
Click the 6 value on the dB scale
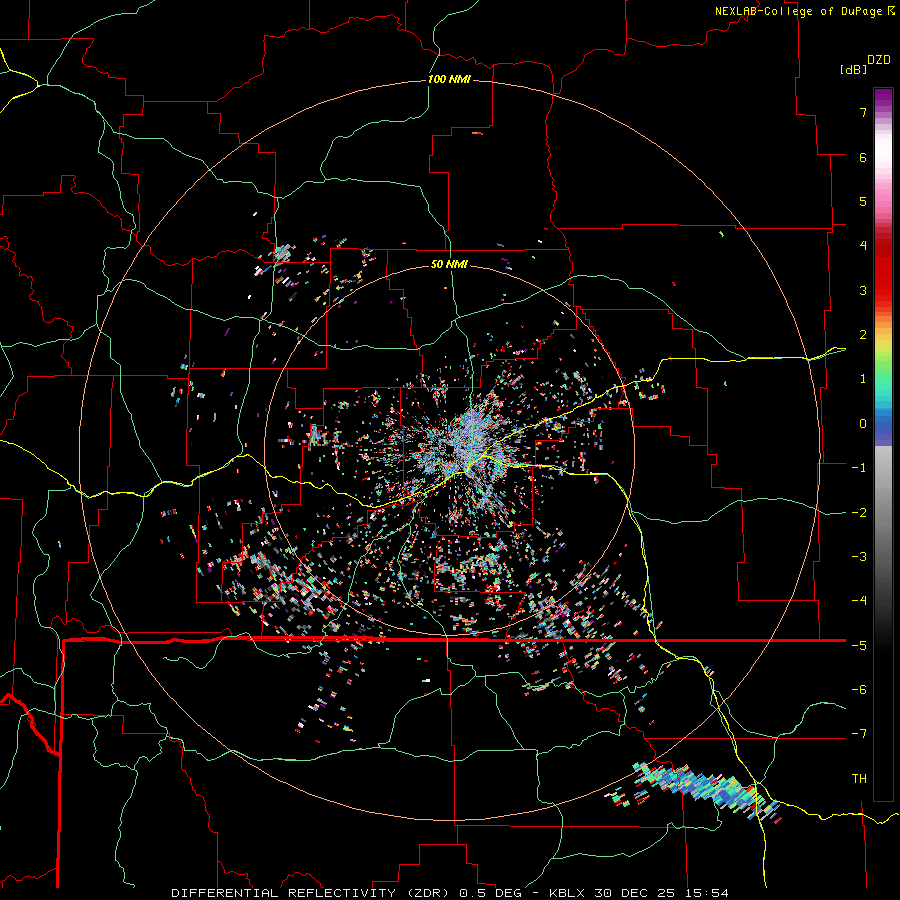point(862,157)
